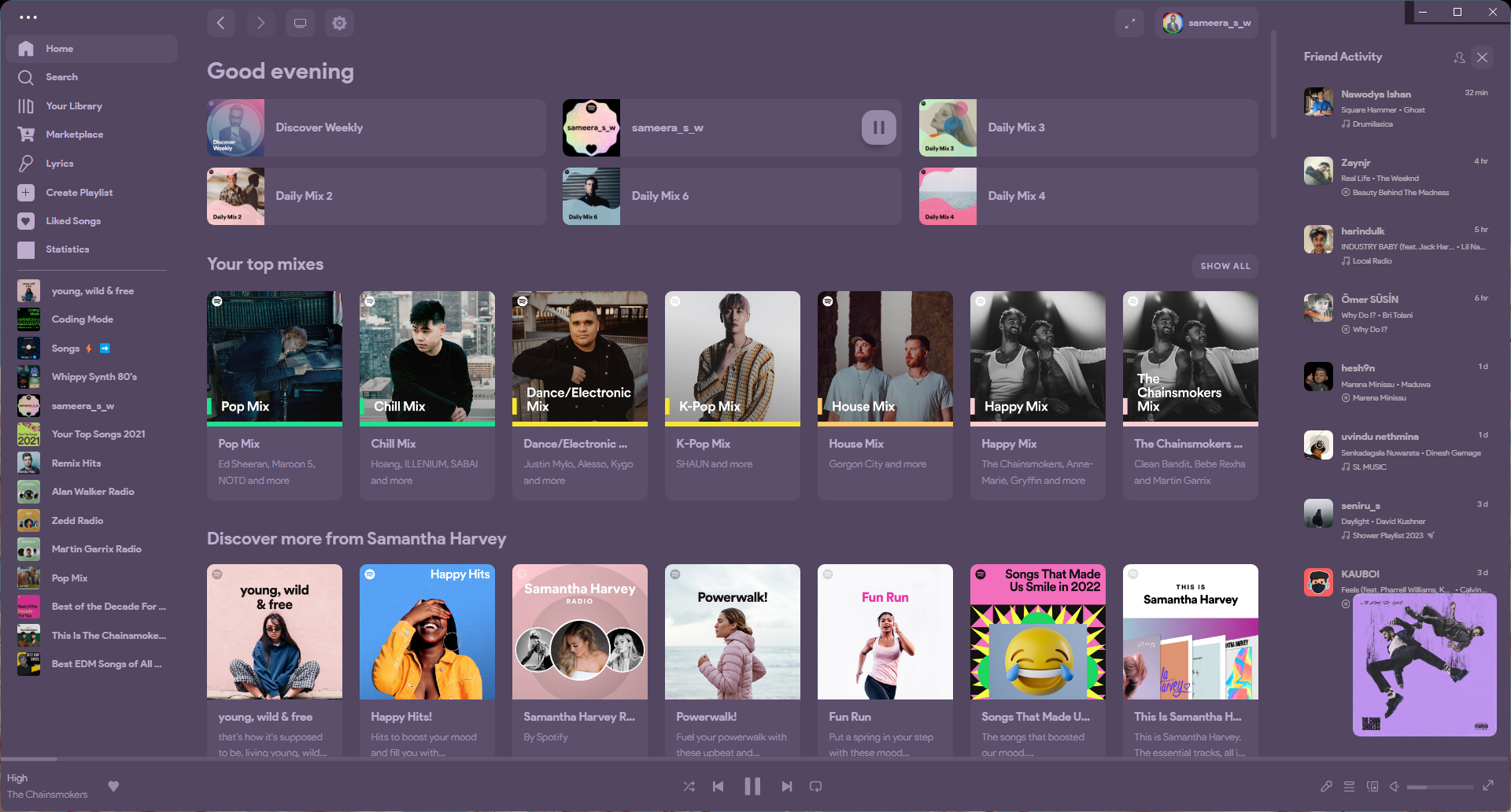Toggle repeat in the player bar
Viewport: 1511px width, 812px height.
(x=816, y=786)
